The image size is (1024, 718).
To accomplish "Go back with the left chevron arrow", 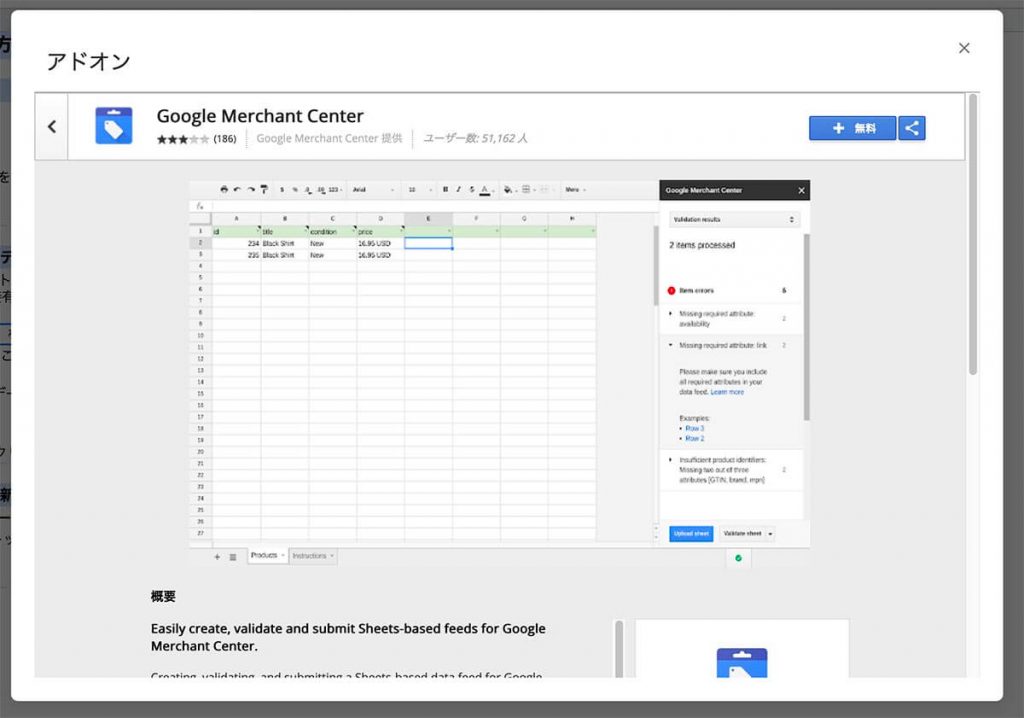I will pyautogui.click(x=52, y=127).
